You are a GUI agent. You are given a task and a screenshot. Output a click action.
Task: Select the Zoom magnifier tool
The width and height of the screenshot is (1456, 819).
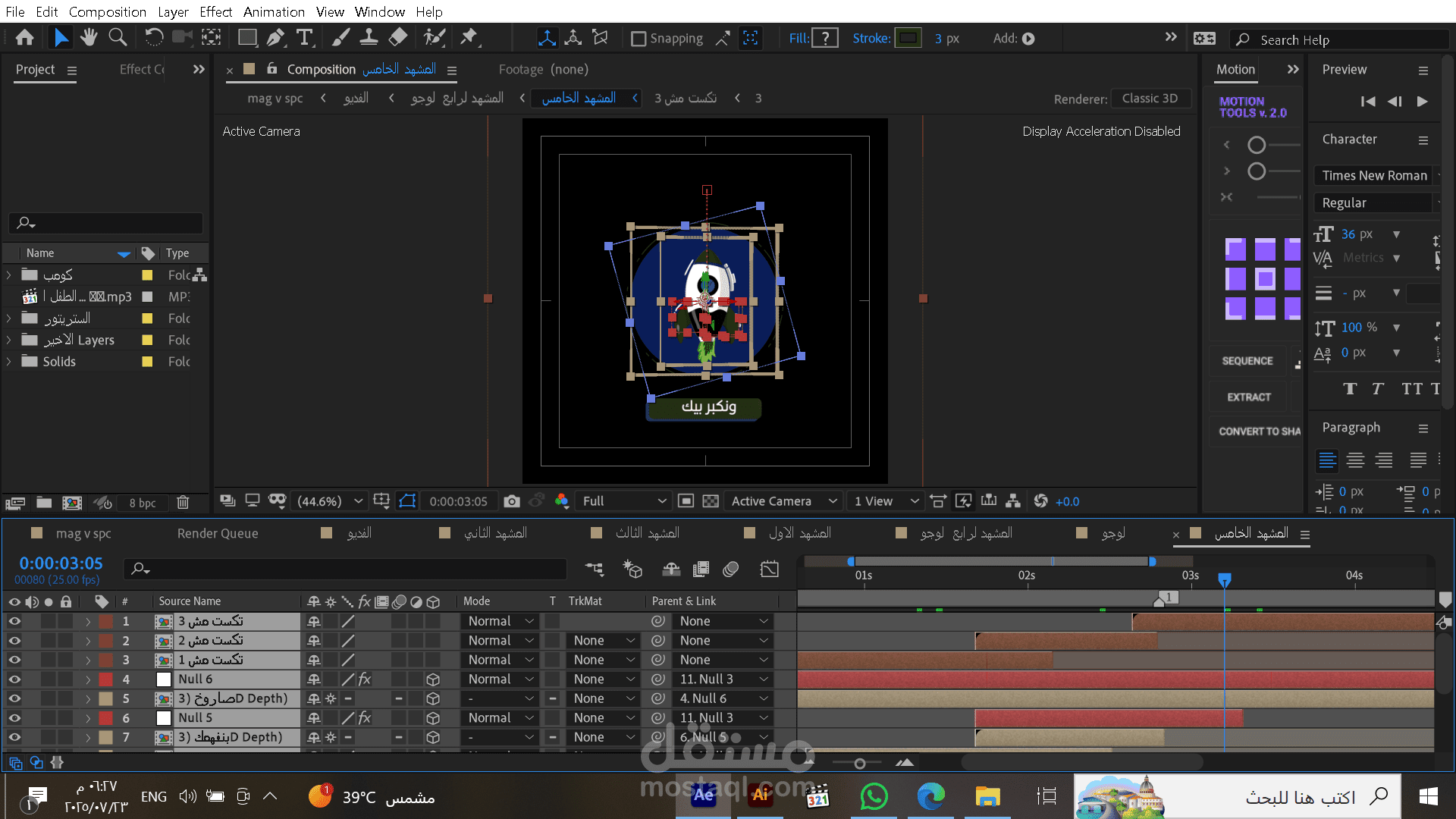coord(118,37)
